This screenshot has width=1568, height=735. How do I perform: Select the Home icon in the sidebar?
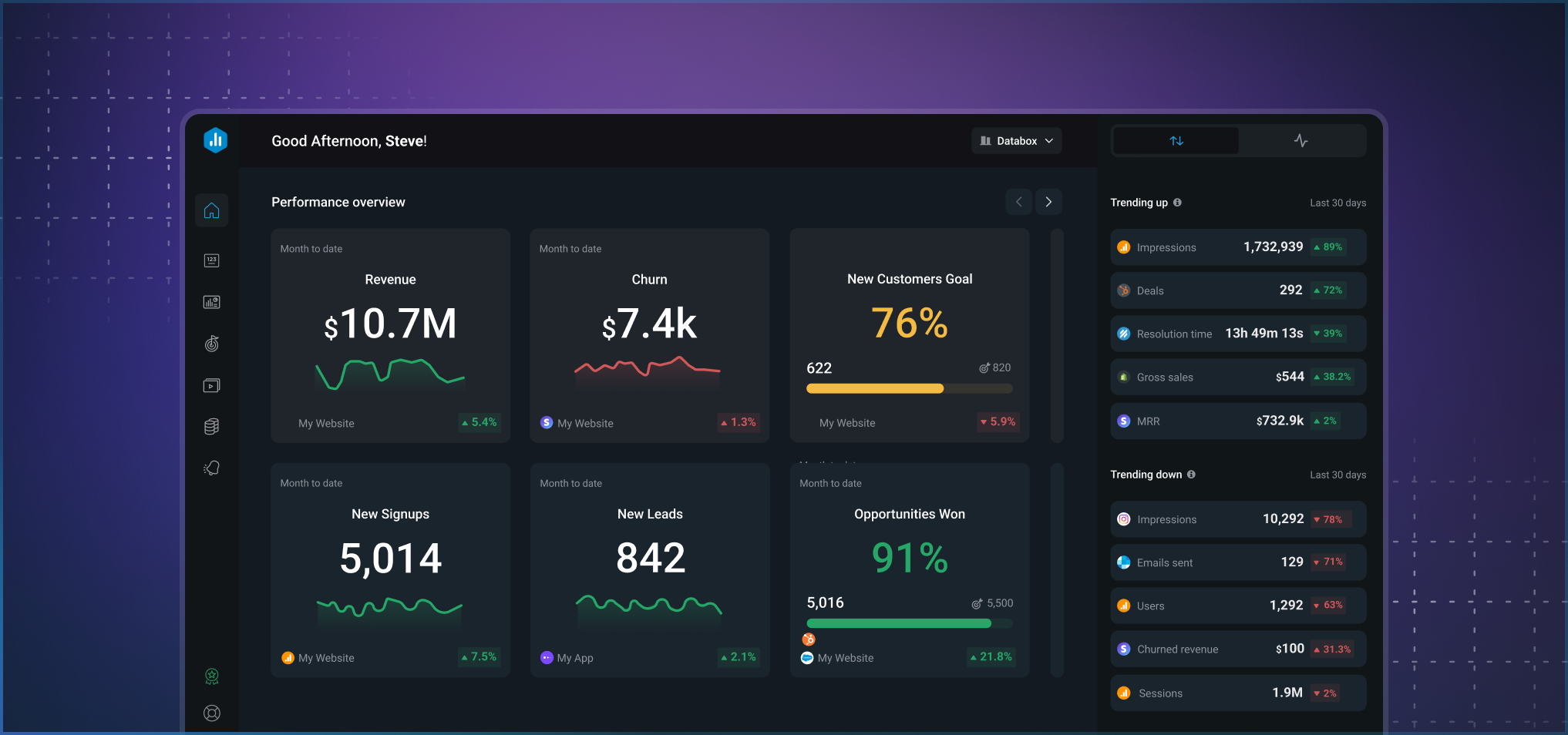211,210
